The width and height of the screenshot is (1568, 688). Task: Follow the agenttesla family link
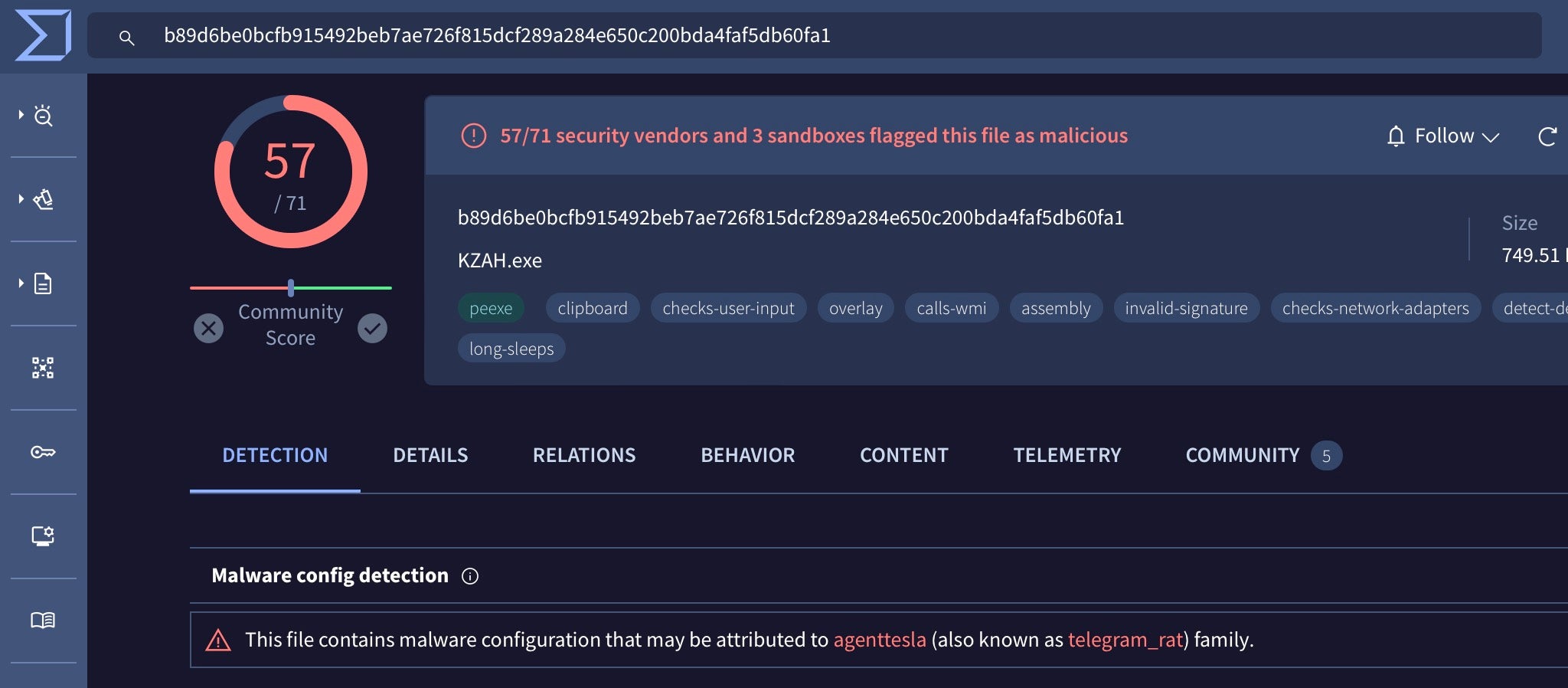coord(879,640)
